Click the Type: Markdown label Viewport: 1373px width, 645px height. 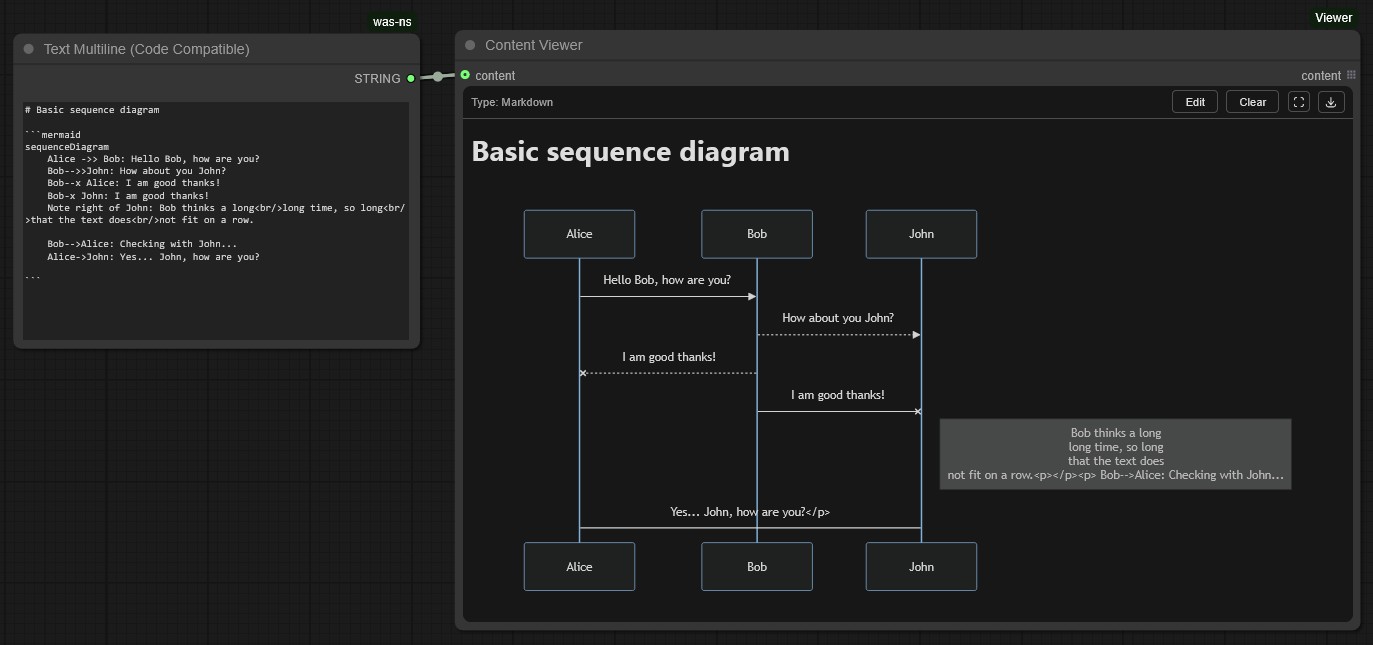point(512,102)
